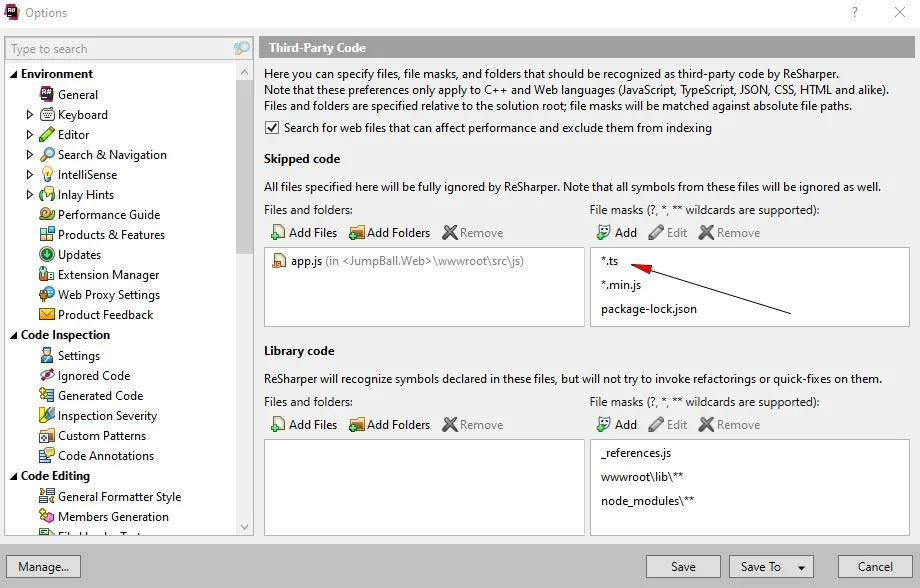Select the node_modules\** mask
The width and height of the screenshot is (920, 588).
tap(647, 501)
